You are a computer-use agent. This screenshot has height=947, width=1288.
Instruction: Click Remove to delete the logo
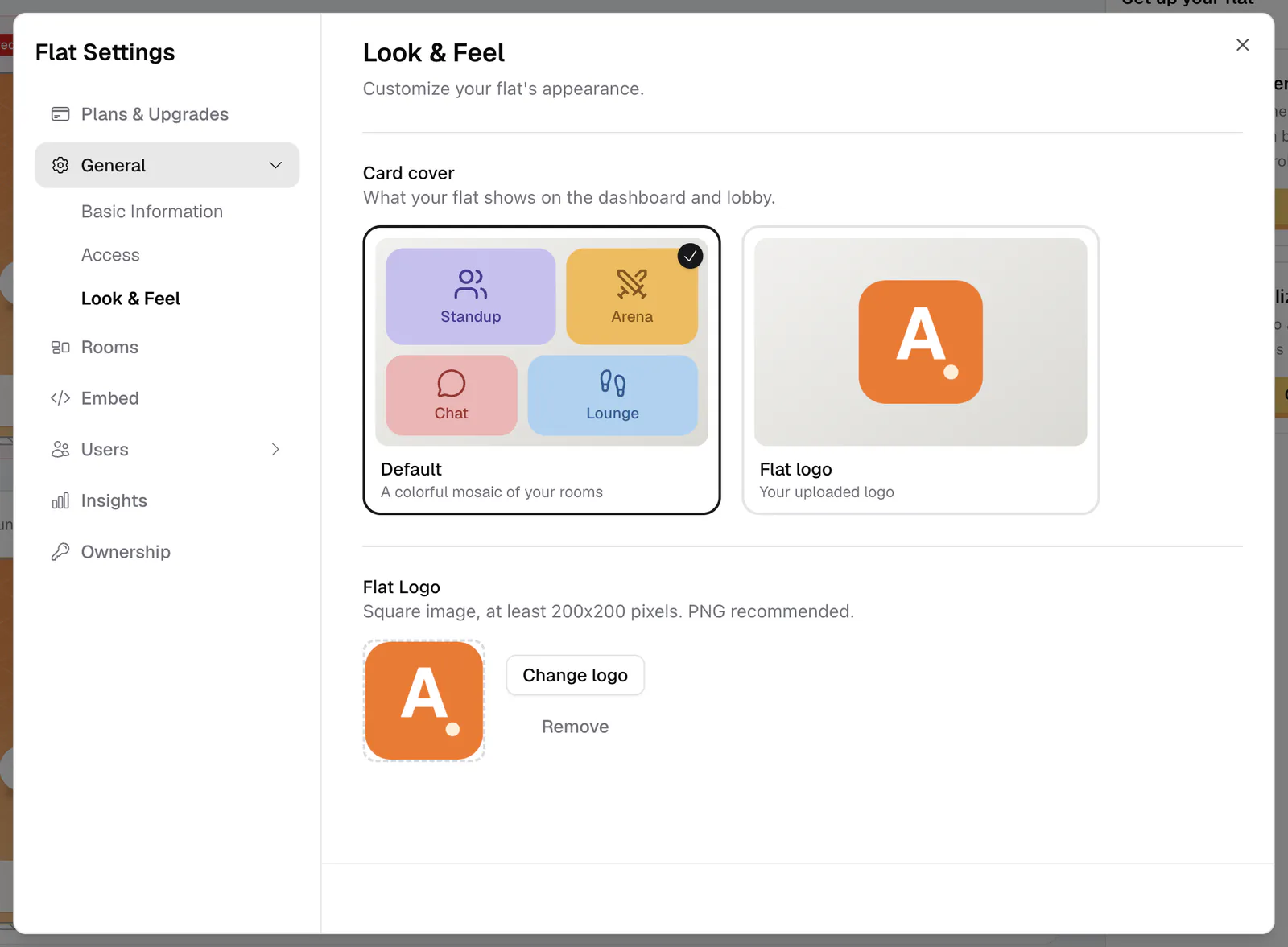coord(576,727)
